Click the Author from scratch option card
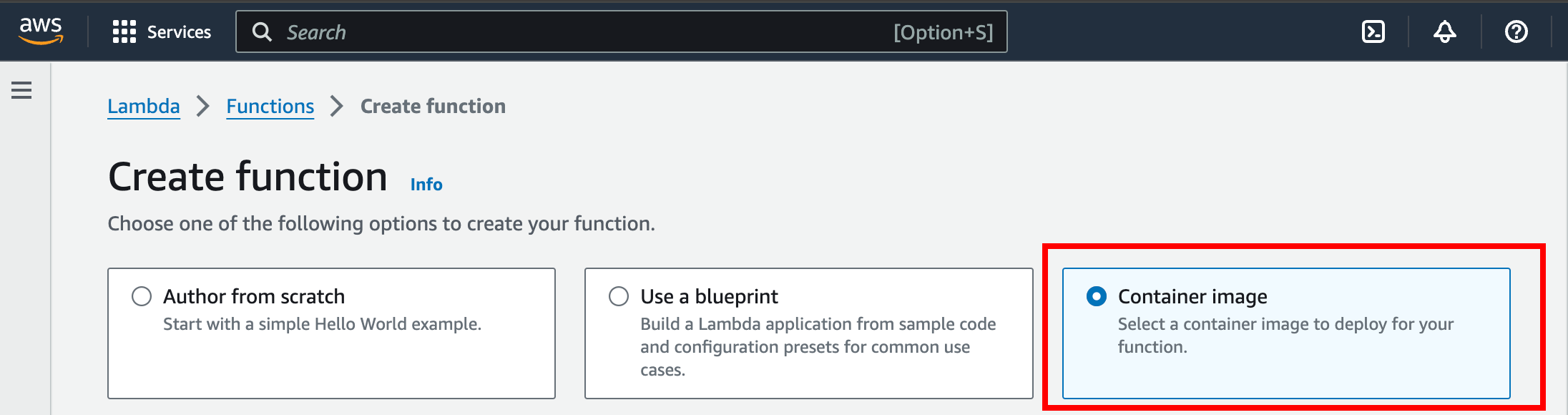 (x=331, y=333)
